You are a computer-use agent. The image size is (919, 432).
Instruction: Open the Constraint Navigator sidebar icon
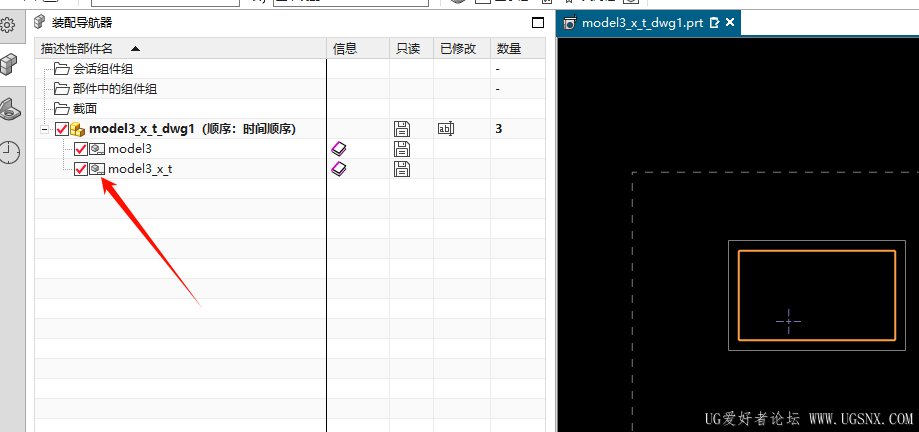tap(10, 110)
